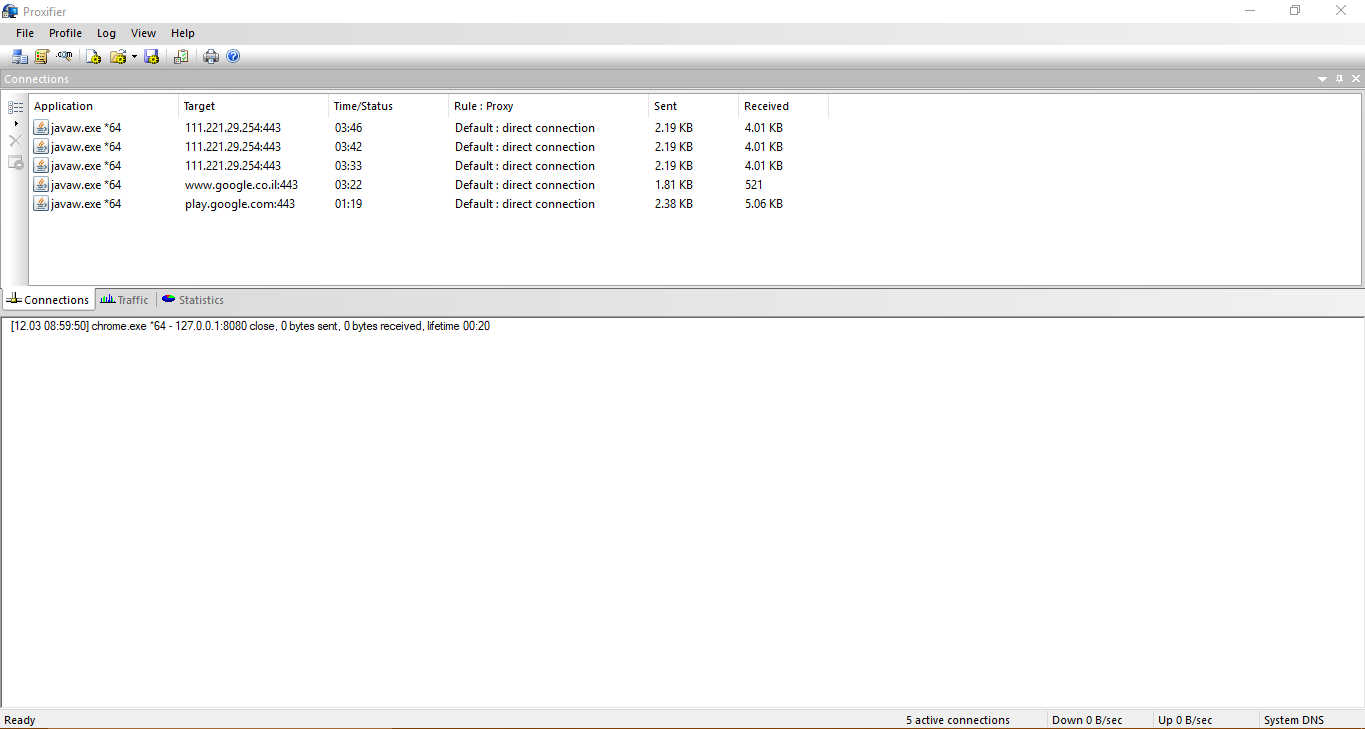This screenshot has width=1365, height=729.
Task: Open the Connections panel dropdown arrow
Action: pos(1322,78)
